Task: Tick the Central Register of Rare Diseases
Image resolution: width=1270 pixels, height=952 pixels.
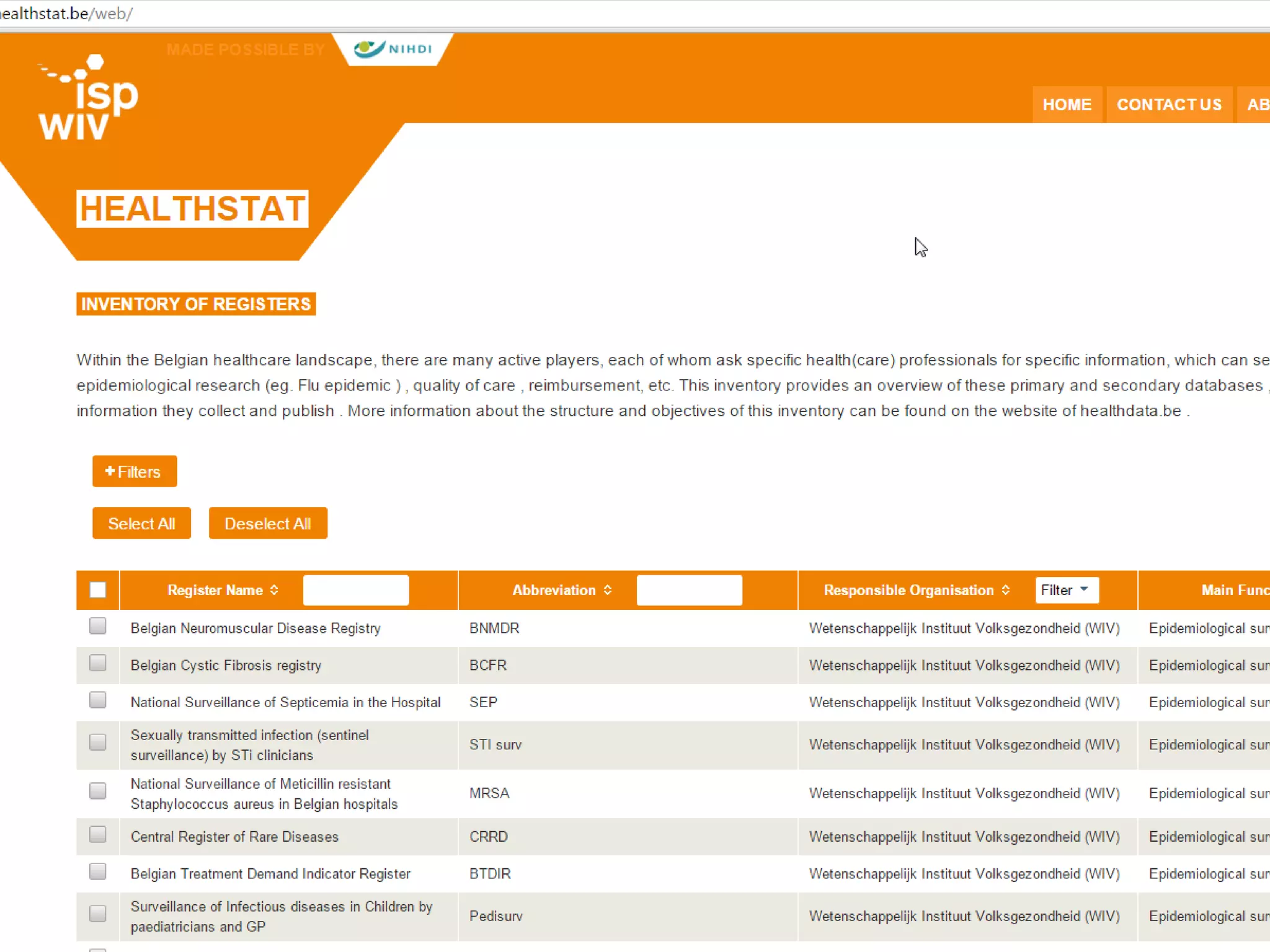Action: [x=98, y=835]
